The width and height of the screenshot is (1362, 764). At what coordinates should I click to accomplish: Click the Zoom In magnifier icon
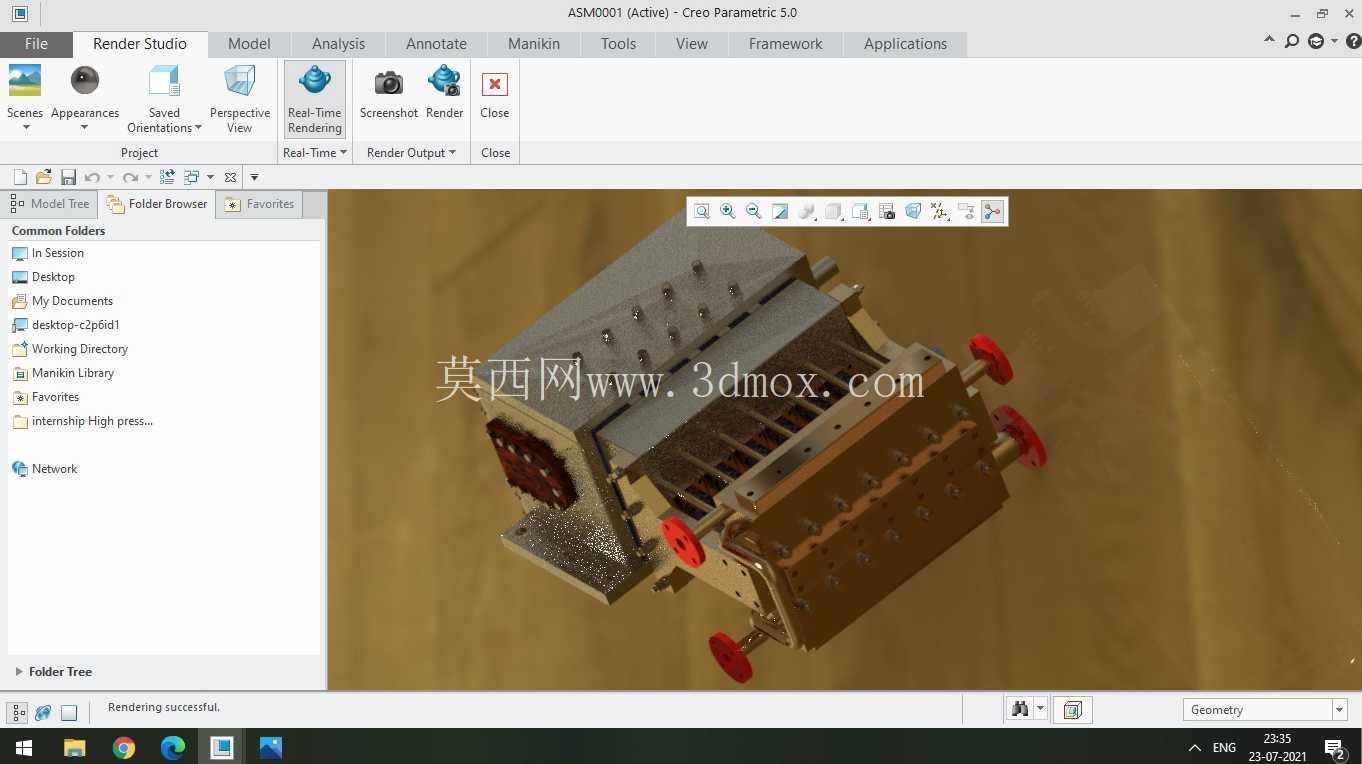(x=728, y=211)
